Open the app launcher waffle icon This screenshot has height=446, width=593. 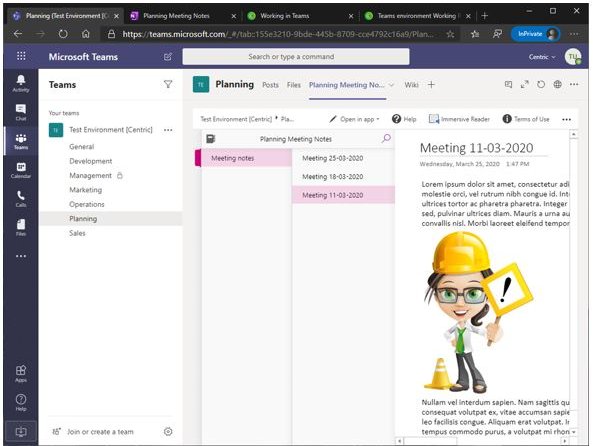point(21,56)
